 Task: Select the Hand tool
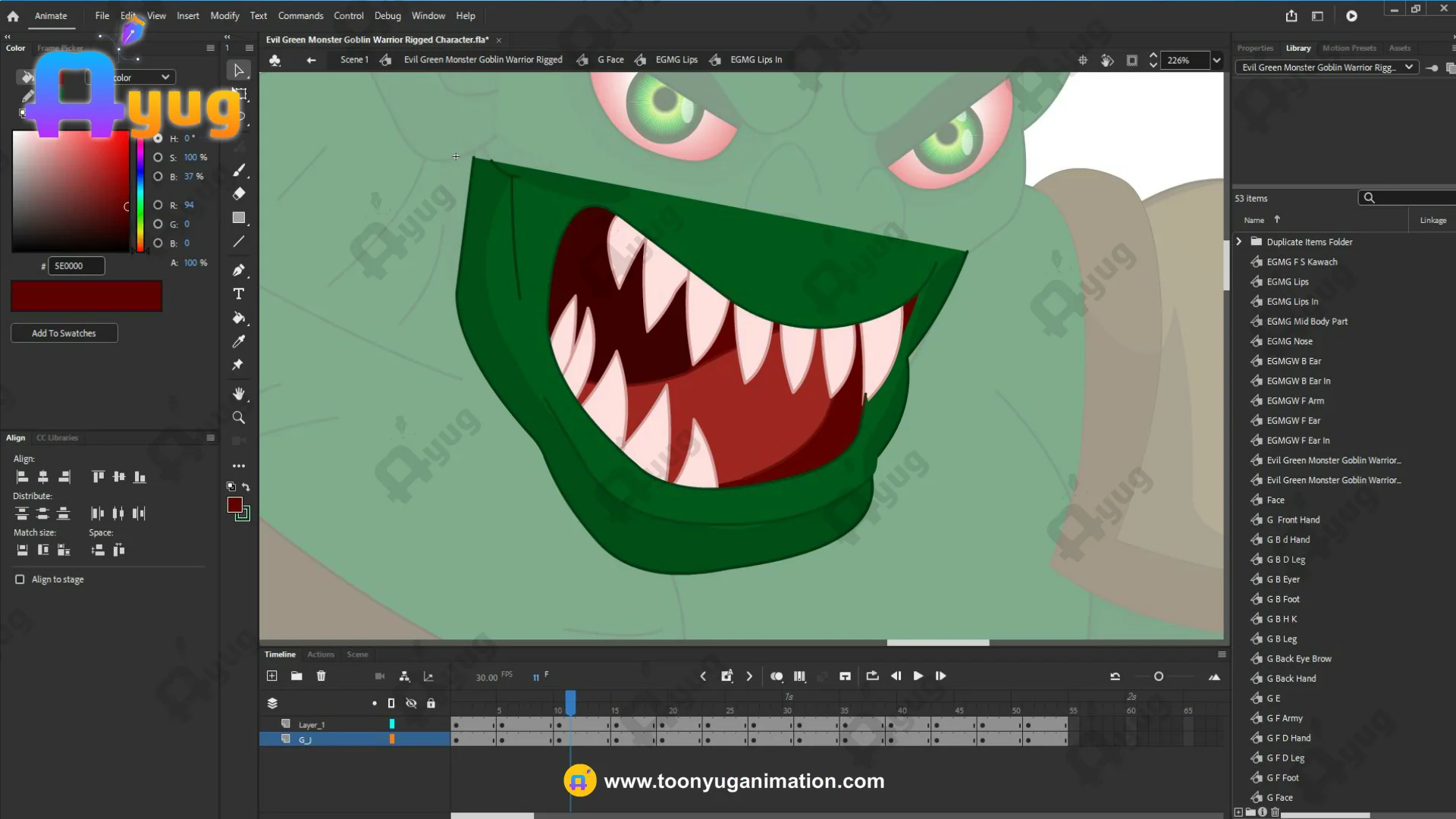point(239,394)
